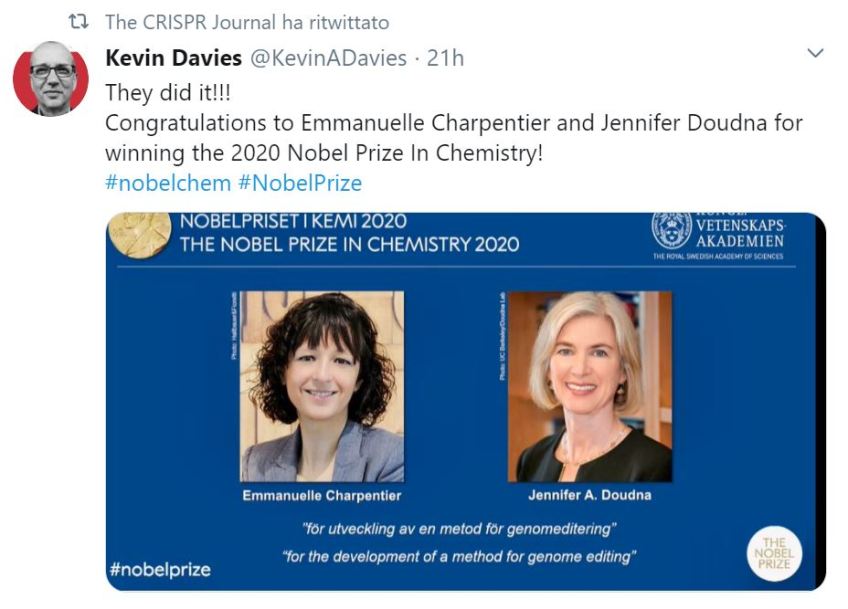The height and width of the screenshot is (609, 848).
Task: Open the #nobelchem hashtag
Action: click(166, 183)
